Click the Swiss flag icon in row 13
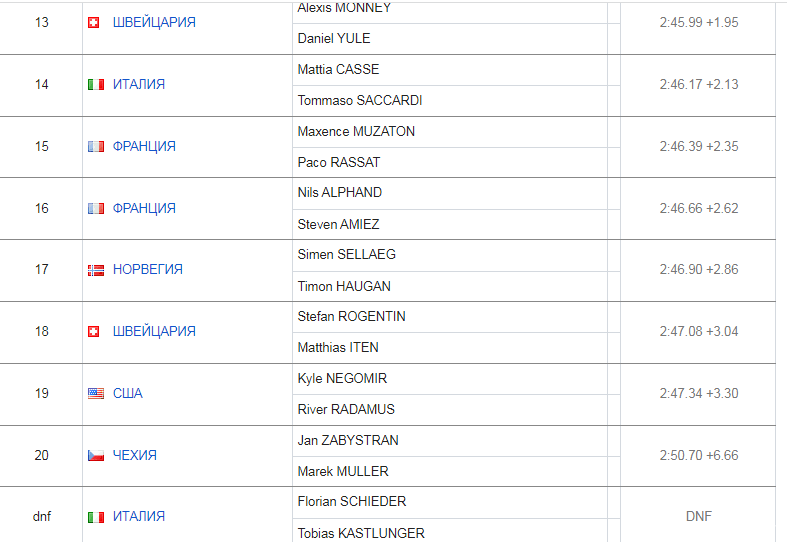This screenshot has width=787, height=542. click(93, 23)
